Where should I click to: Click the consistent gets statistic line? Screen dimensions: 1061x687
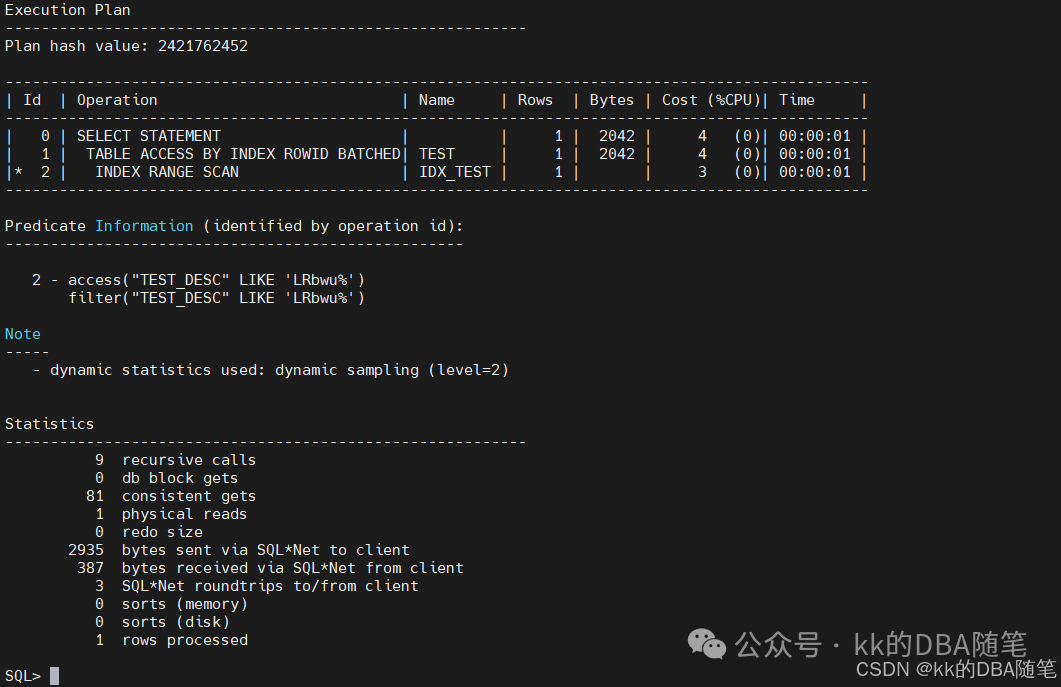[x=188, y=496]
